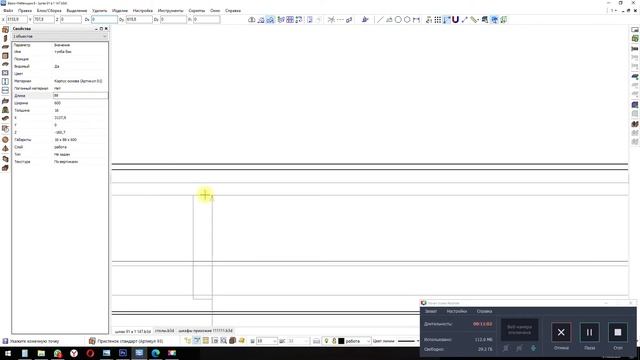Switch to the second document tab
This screenshot has height=360, width=640.
164,331
